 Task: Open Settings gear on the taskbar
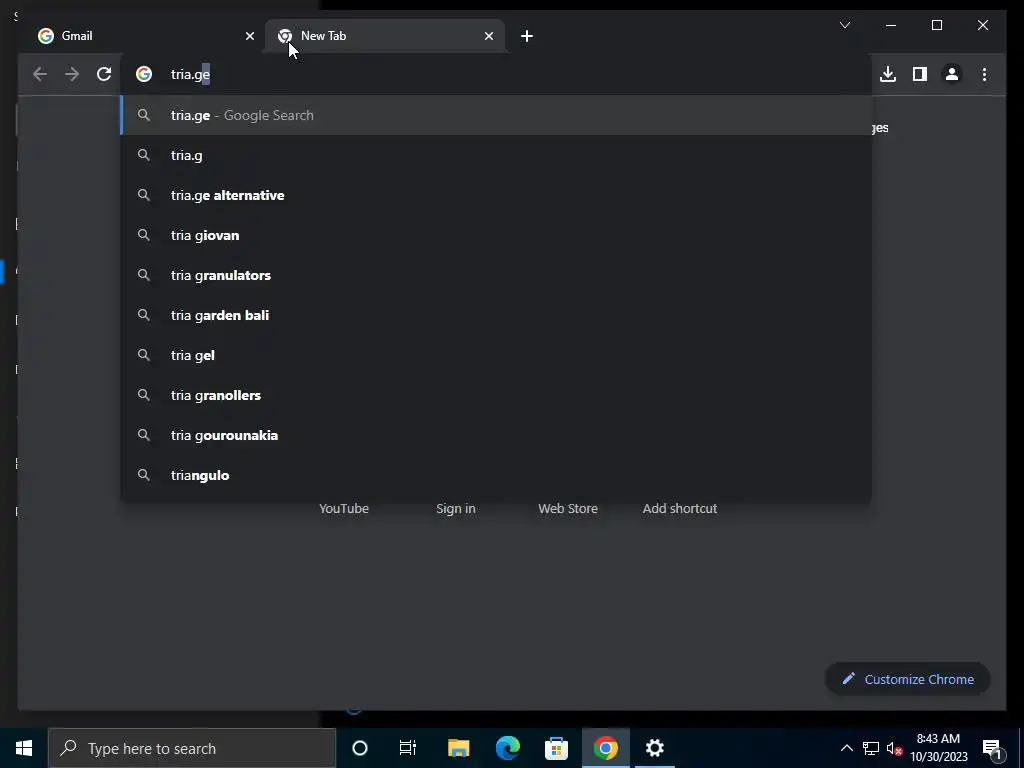[654, 748]
